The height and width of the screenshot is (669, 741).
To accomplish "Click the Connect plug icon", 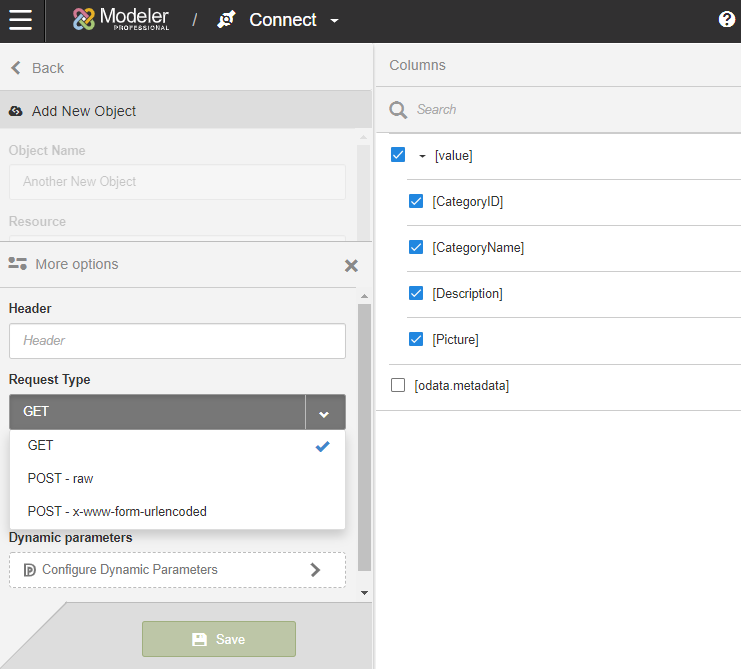I will click(226, 20).
